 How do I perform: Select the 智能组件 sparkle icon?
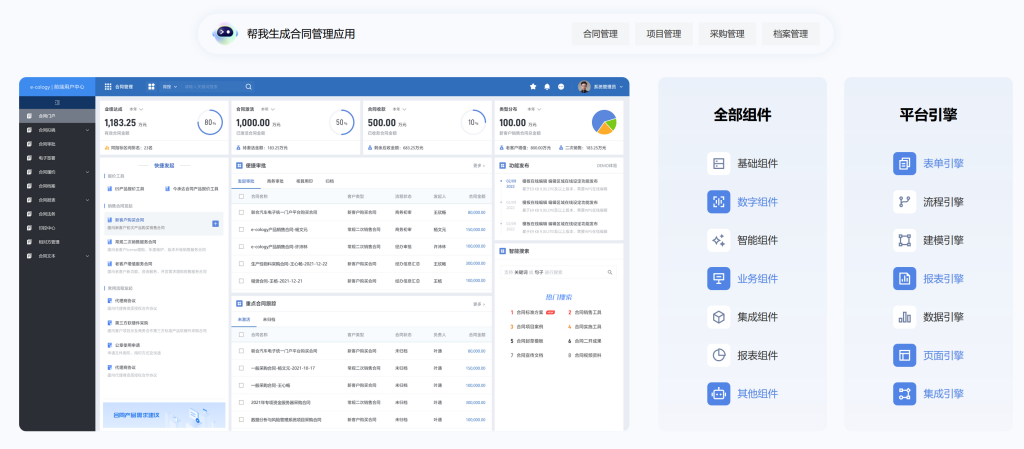719,240
